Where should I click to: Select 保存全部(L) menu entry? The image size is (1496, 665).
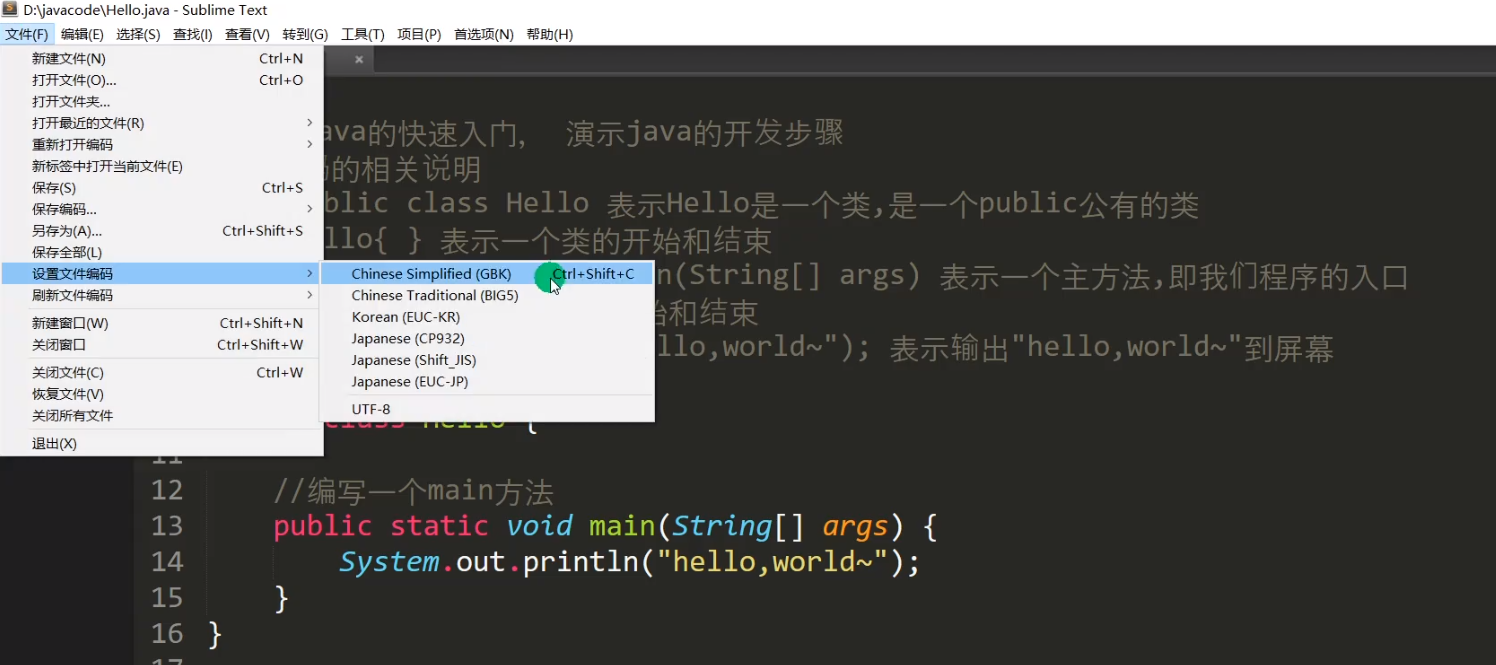(x=162, y=252)
